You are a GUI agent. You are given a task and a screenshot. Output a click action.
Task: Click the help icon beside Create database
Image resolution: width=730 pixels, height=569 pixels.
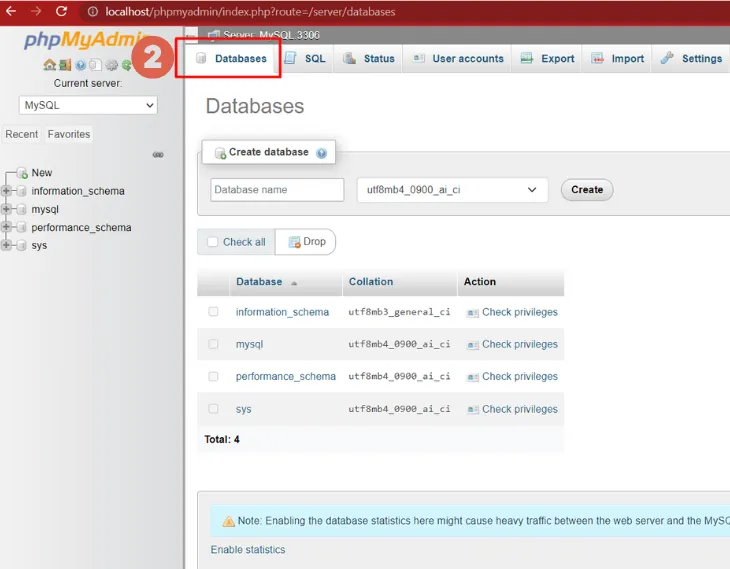pyautogui.click(x=321, y=153)
